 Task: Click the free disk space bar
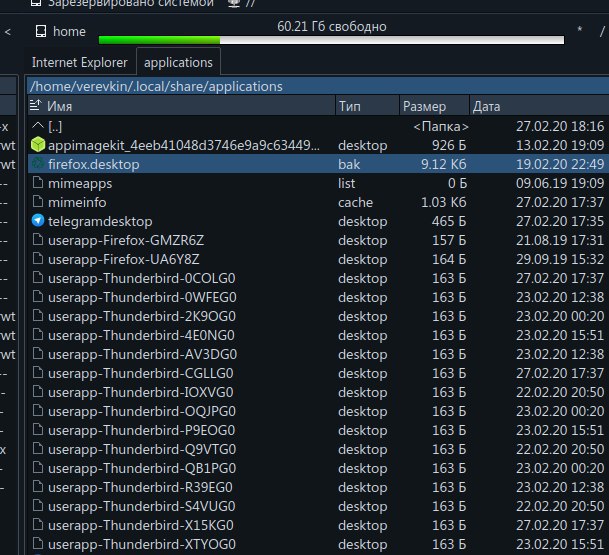click(331, 40)
